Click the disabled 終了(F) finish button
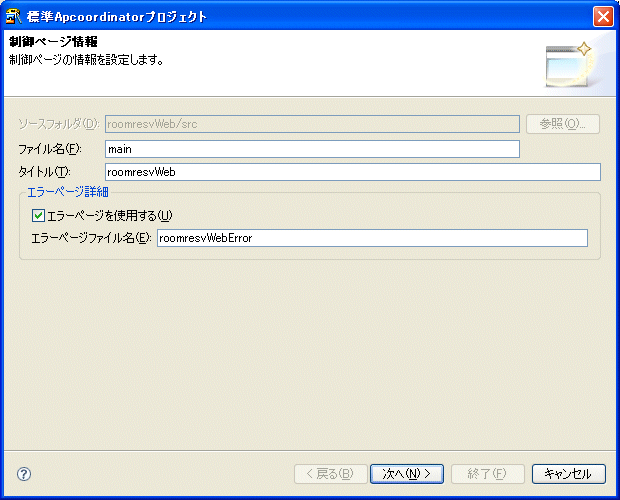The height and width of the screenshot is (500, 620). click(x=488, y=474)
